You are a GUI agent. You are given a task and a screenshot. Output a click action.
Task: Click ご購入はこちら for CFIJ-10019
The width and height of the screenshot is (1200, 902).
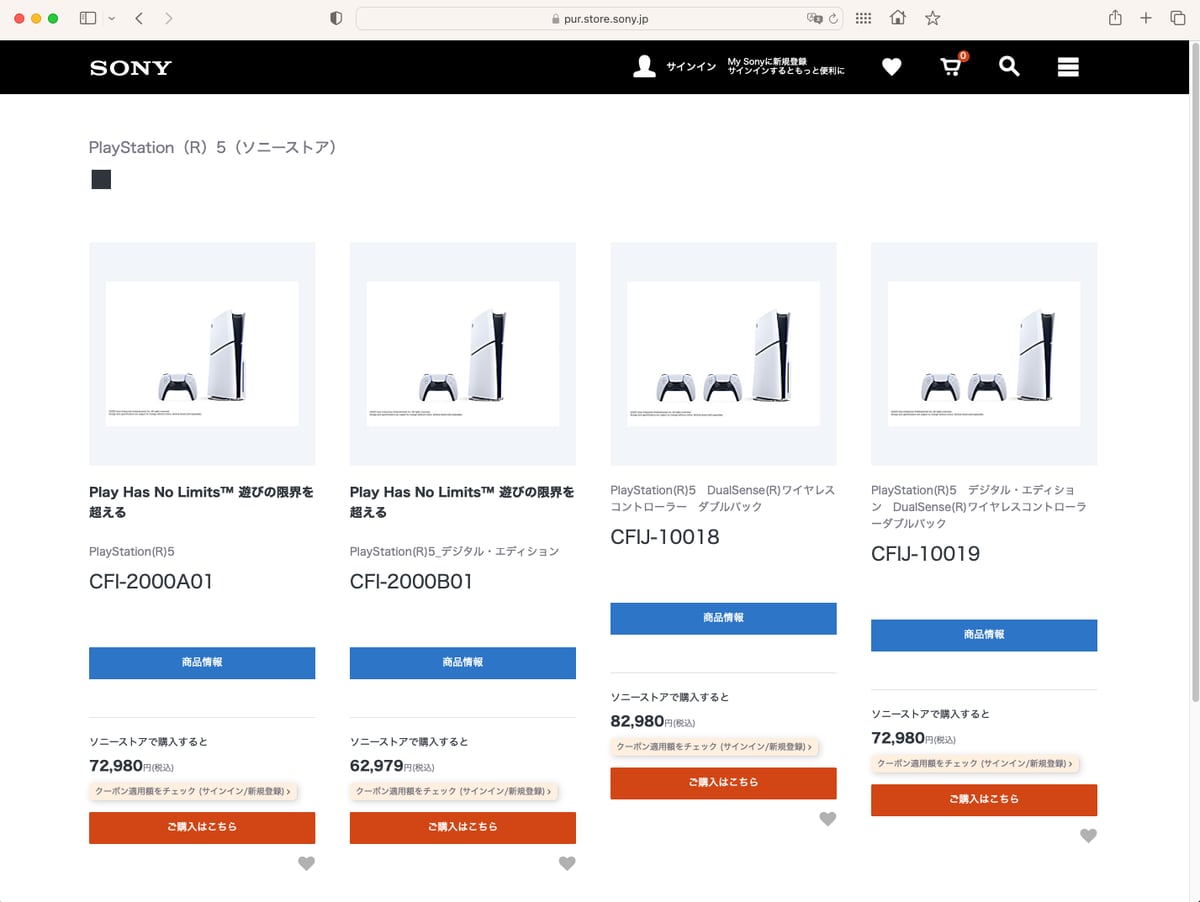point(984,800)
